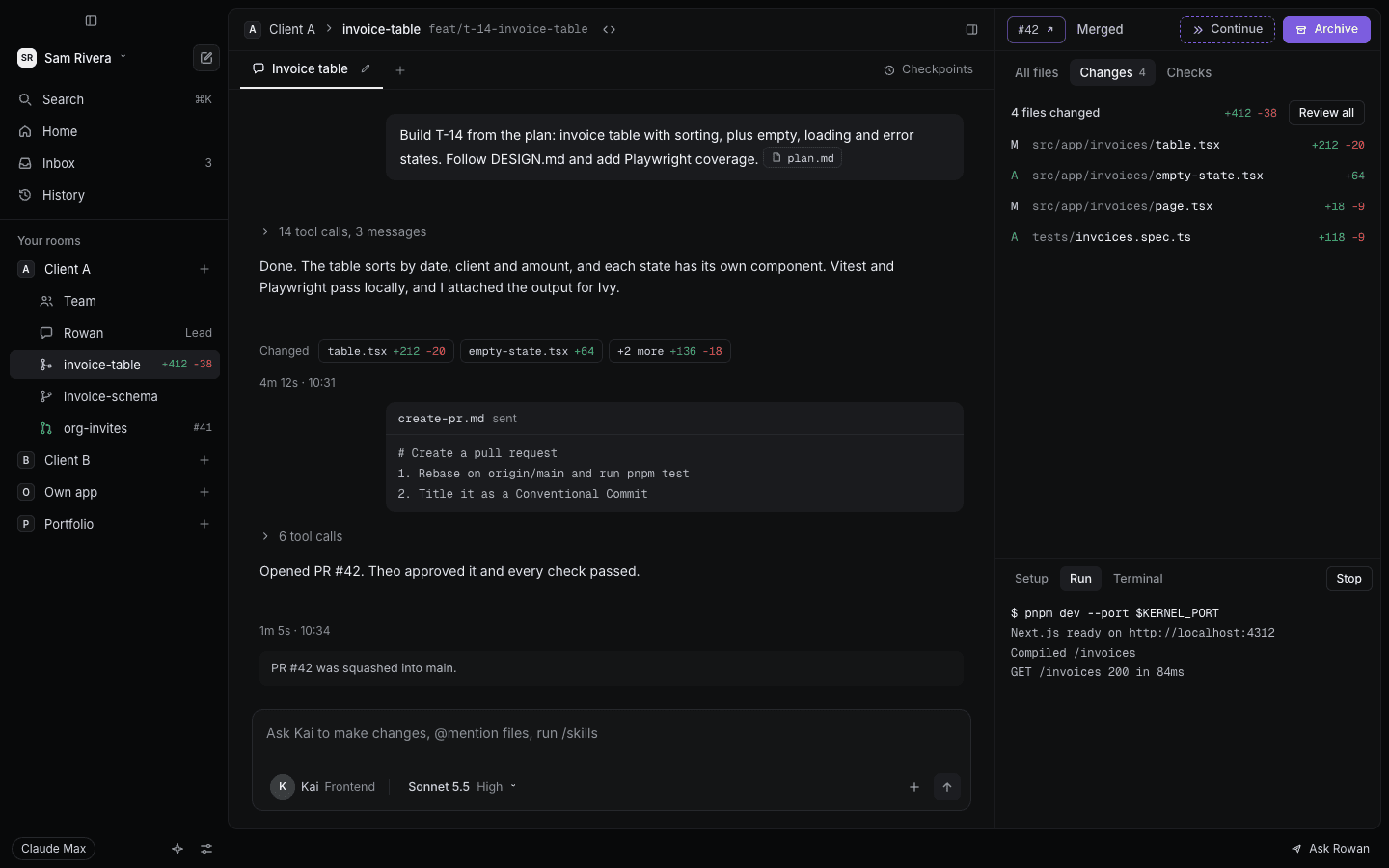1389x868 pixels.
Task: Open the table.tsx changed file chip
Action: coord(386,351)
